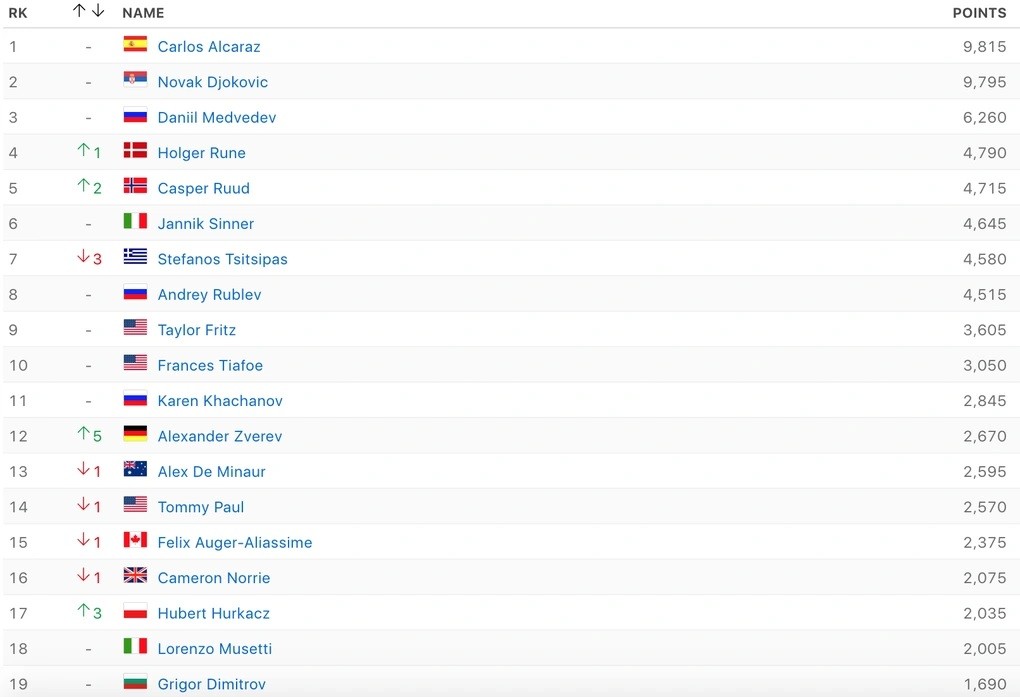Click the UK flag beside Cameron Norrie
This screenshot has height=697, width=1020.
(135, 576)
